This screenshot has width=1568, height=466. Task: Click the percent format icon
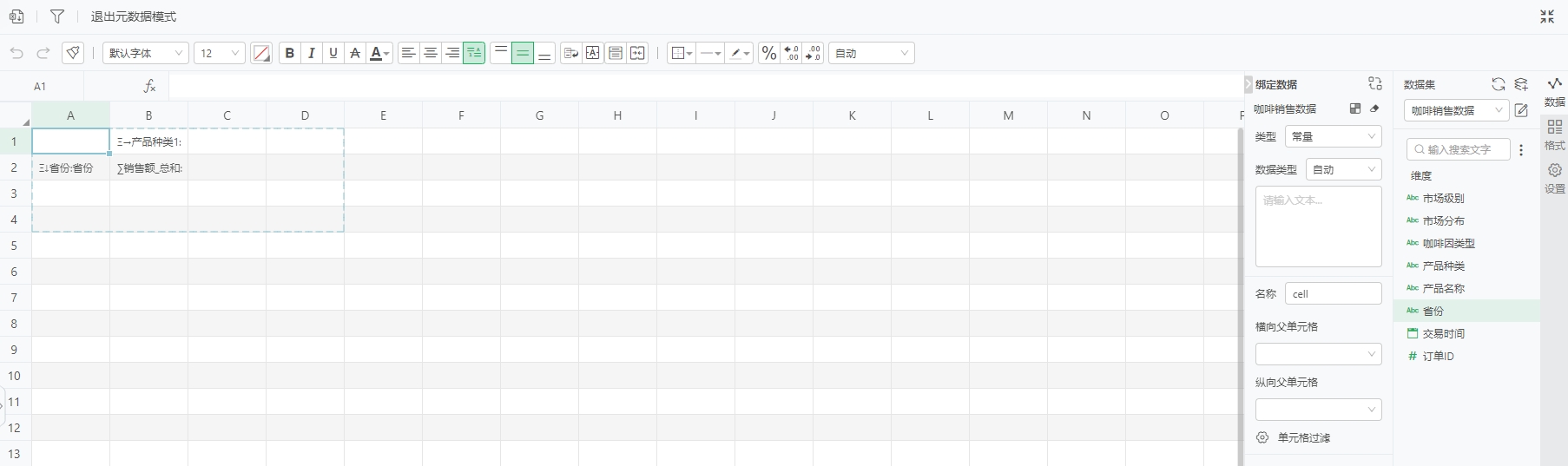click(x=768, y=53)
